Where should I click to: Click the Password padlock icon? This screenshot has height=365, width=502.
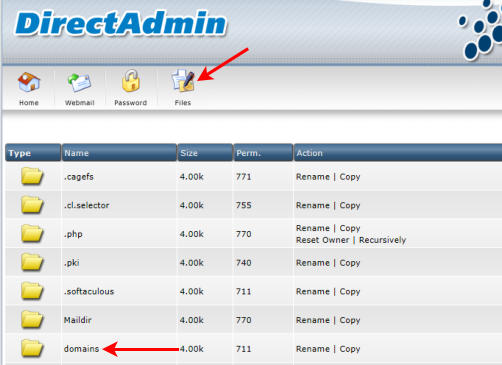click(130, 81)
